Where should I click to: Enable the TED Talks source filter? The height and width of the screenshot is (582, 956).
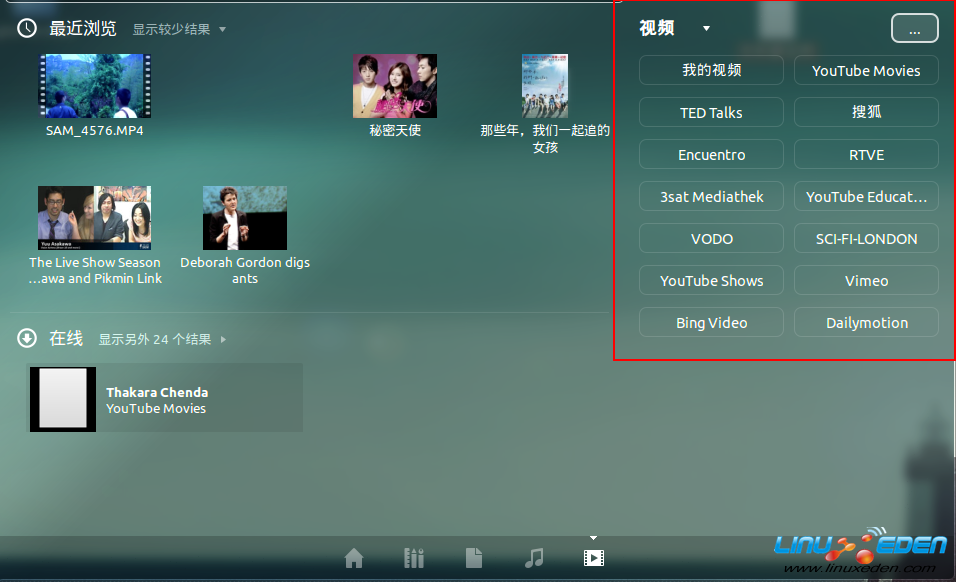coord(711,113)
